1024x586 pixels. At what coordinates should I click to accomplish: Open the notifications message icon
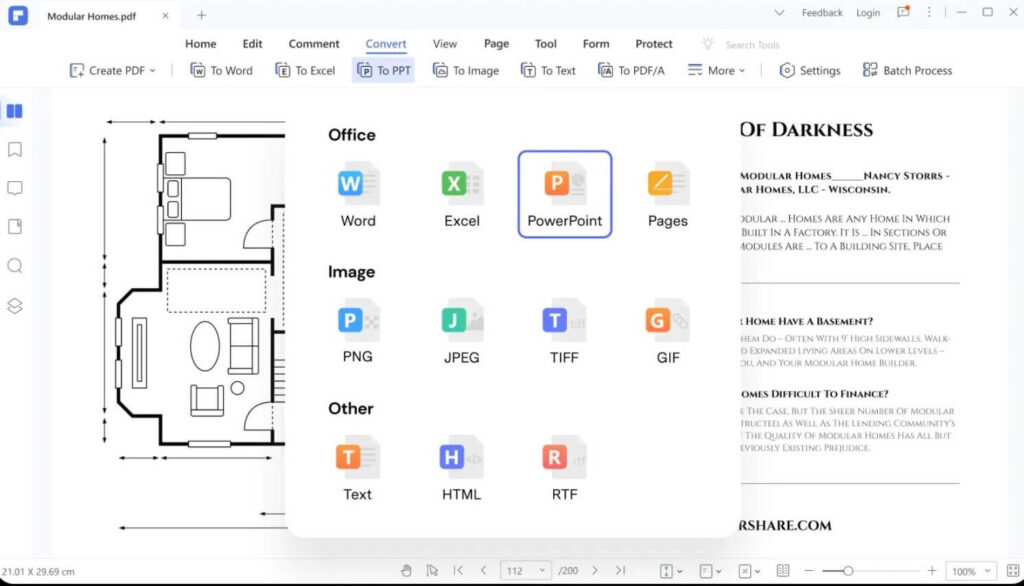point(903,12)
